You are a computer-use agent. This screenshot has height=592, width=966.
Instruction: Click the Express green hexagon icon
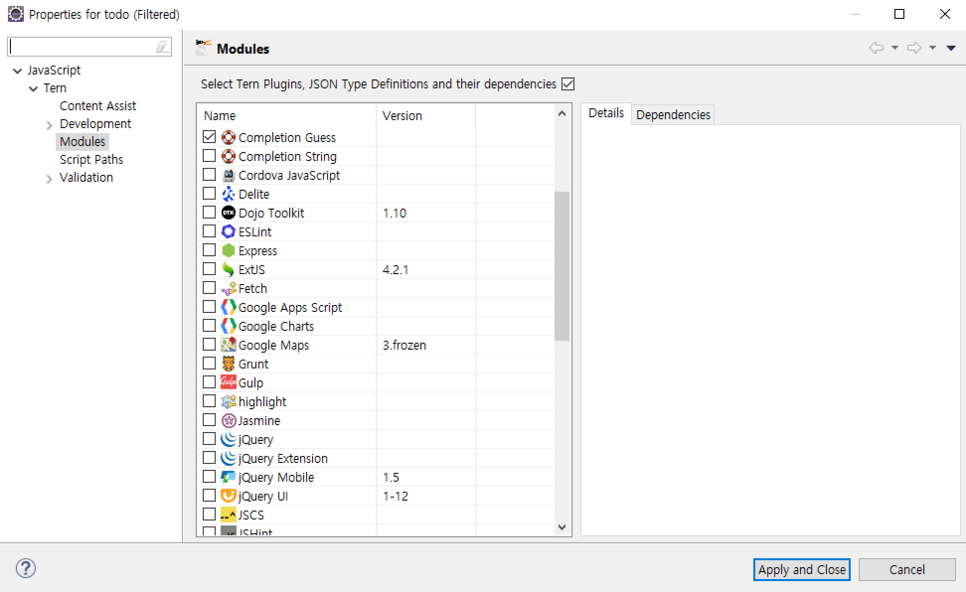tap(229, 250)
